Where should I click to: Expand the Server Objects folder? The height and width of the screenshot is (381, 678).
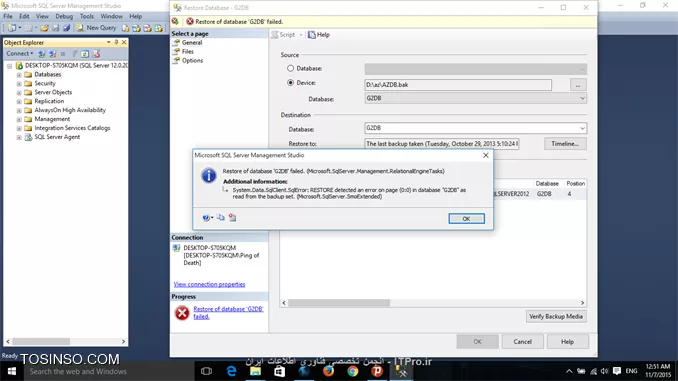tap(19, 93)
